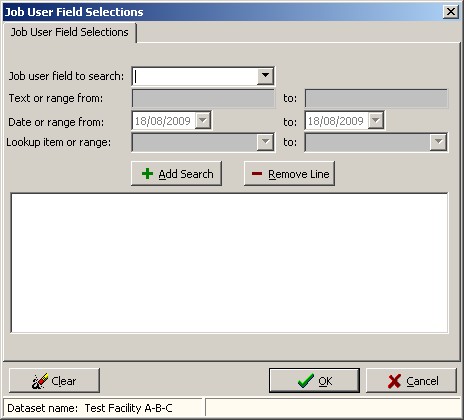This screenshot has width=464, height=420.
Task: Click the Text or range from field
Action: [203, 98]
